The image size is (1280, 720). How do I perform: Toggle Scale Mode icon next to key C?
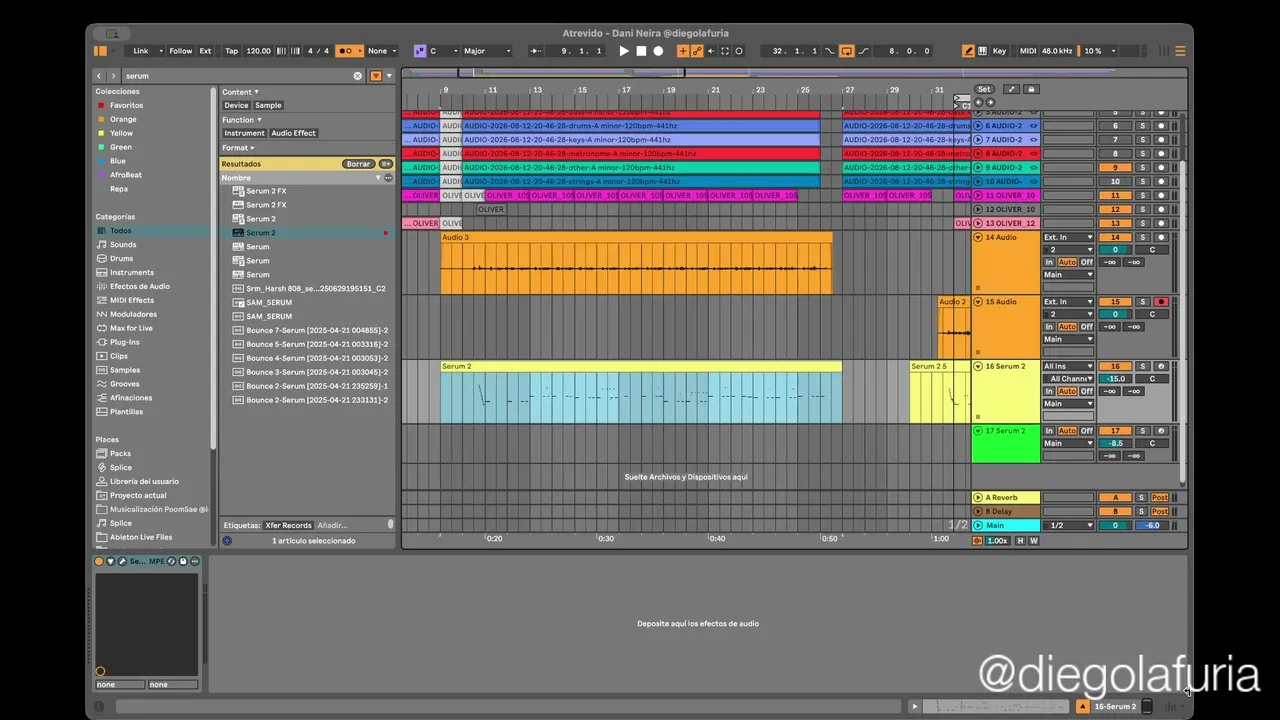420,51
